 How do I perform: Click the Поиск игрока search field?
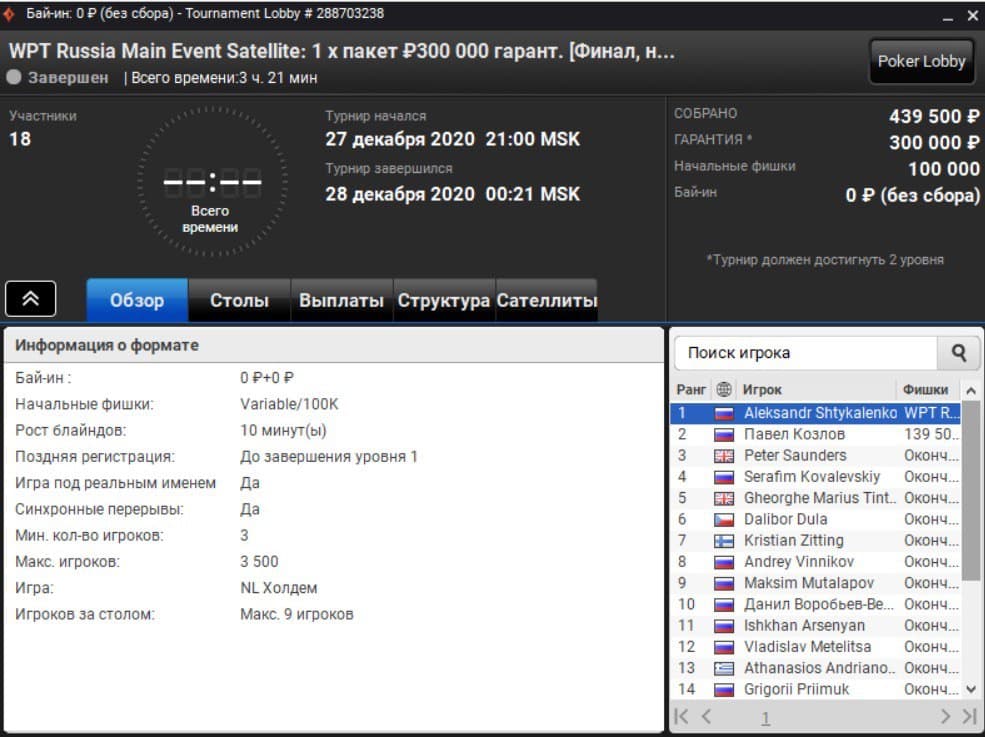(x=805, y=353)
